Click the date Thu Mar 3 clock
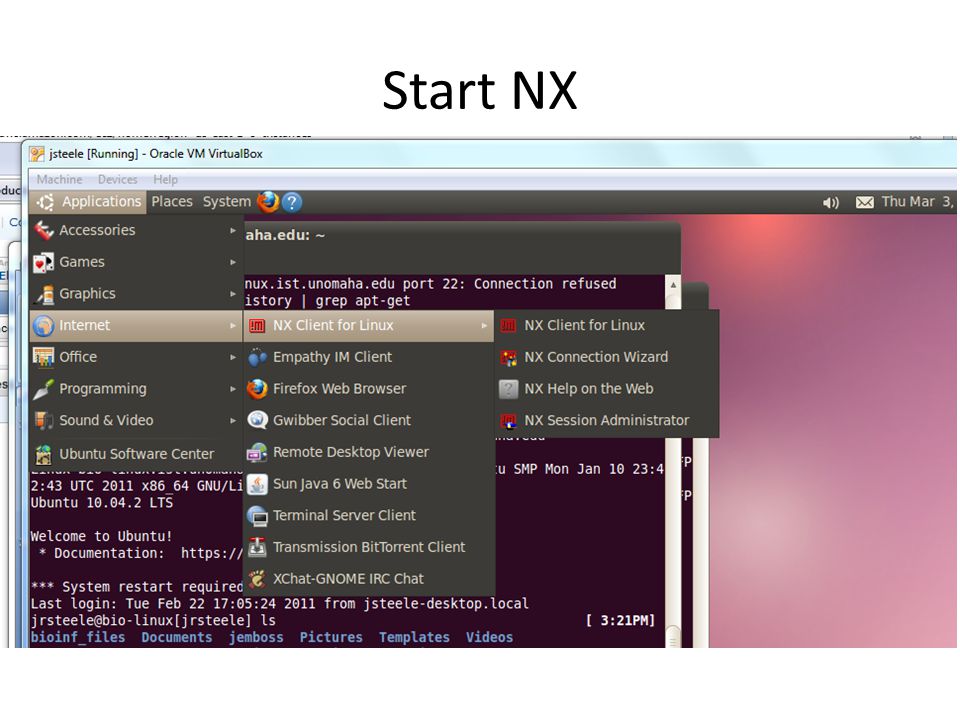The width and height of the screenshot is (960, 720). click(917, 202)
